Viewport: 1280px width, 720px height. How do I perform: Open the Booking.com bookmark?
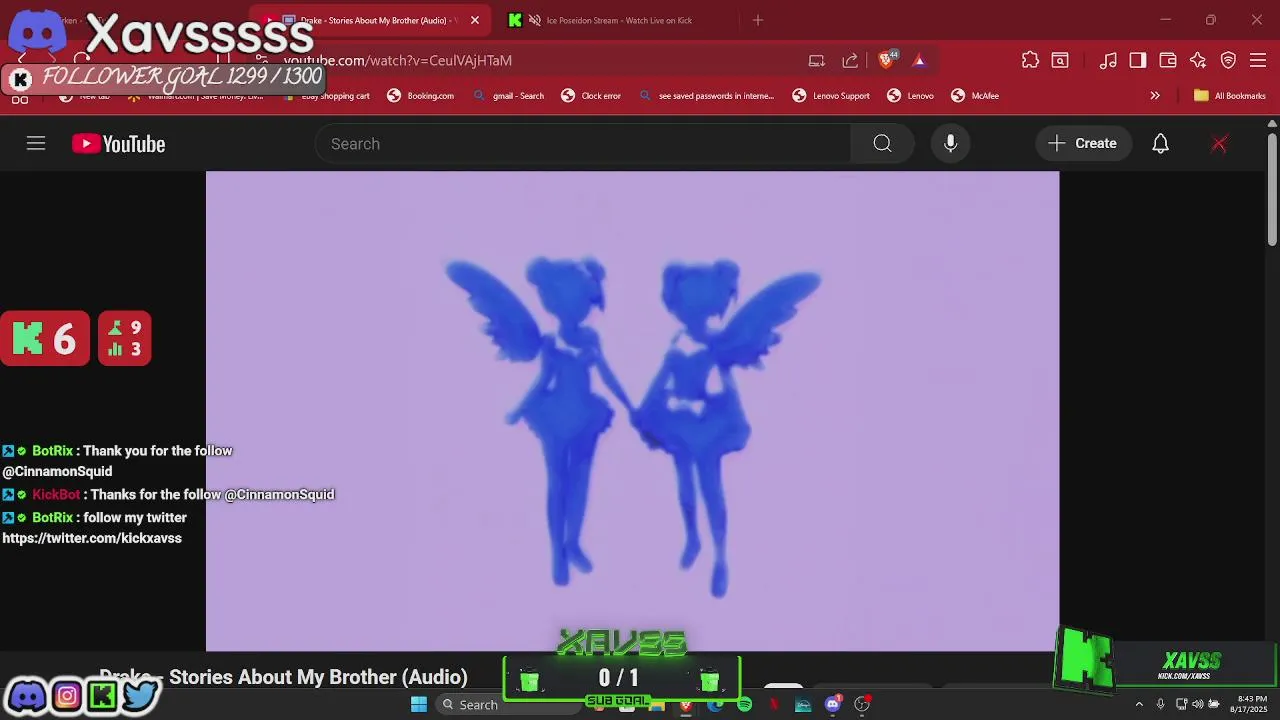tap(421, 96)
